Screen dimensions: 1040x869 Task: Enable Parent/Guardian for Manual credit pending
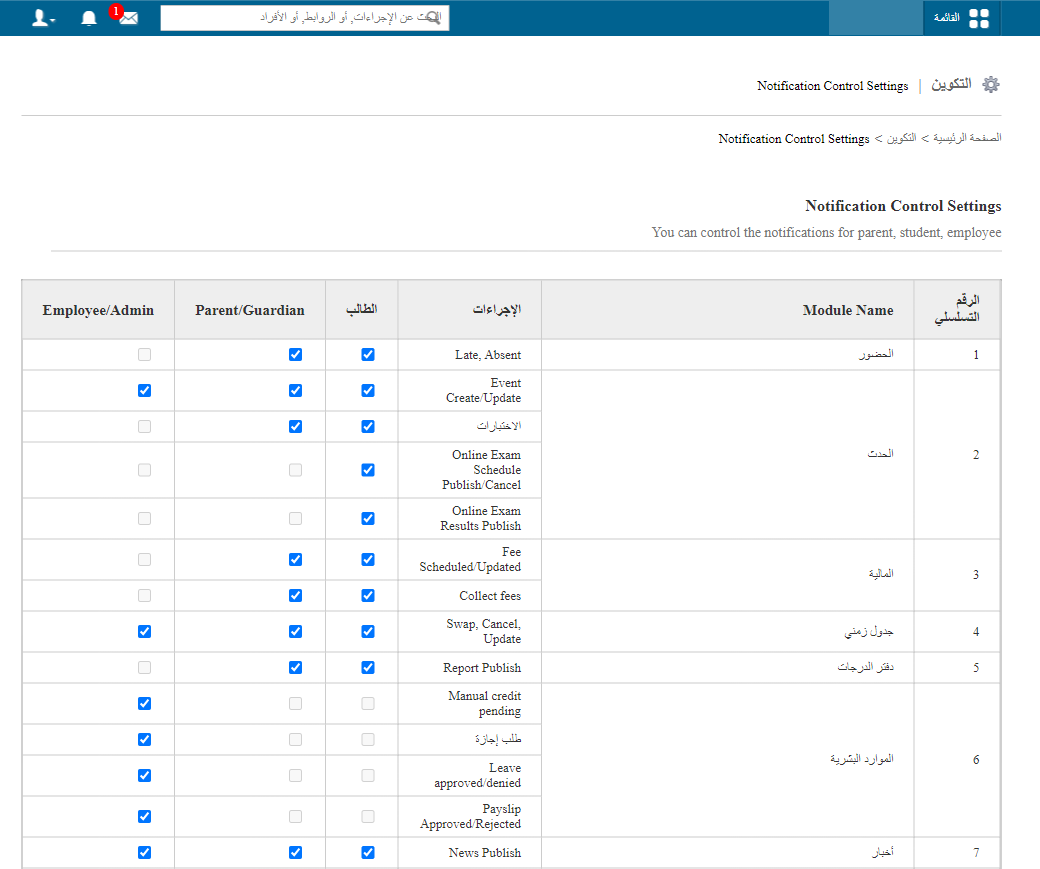pos(295,703)
